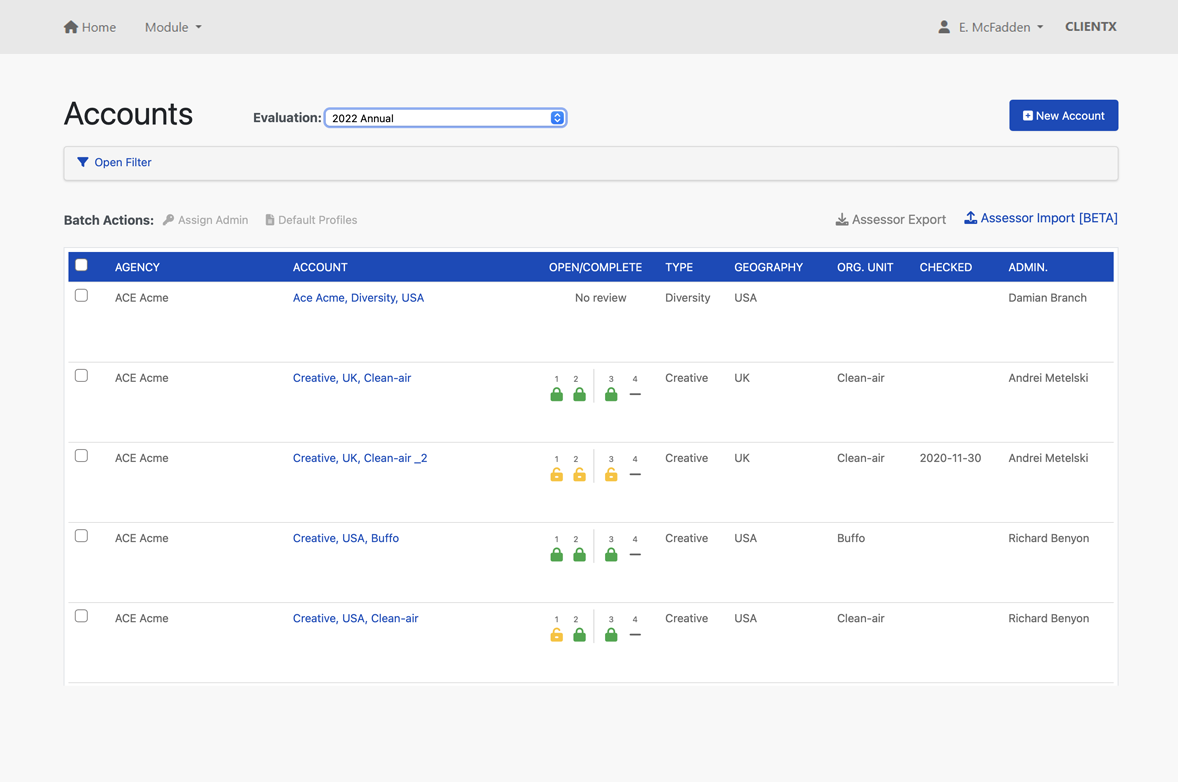Screen dimensions: 1178x782
Task: Sort by the OPEN/COMPLETE column header
Action: pyautogui.click(x=595, y=267)
